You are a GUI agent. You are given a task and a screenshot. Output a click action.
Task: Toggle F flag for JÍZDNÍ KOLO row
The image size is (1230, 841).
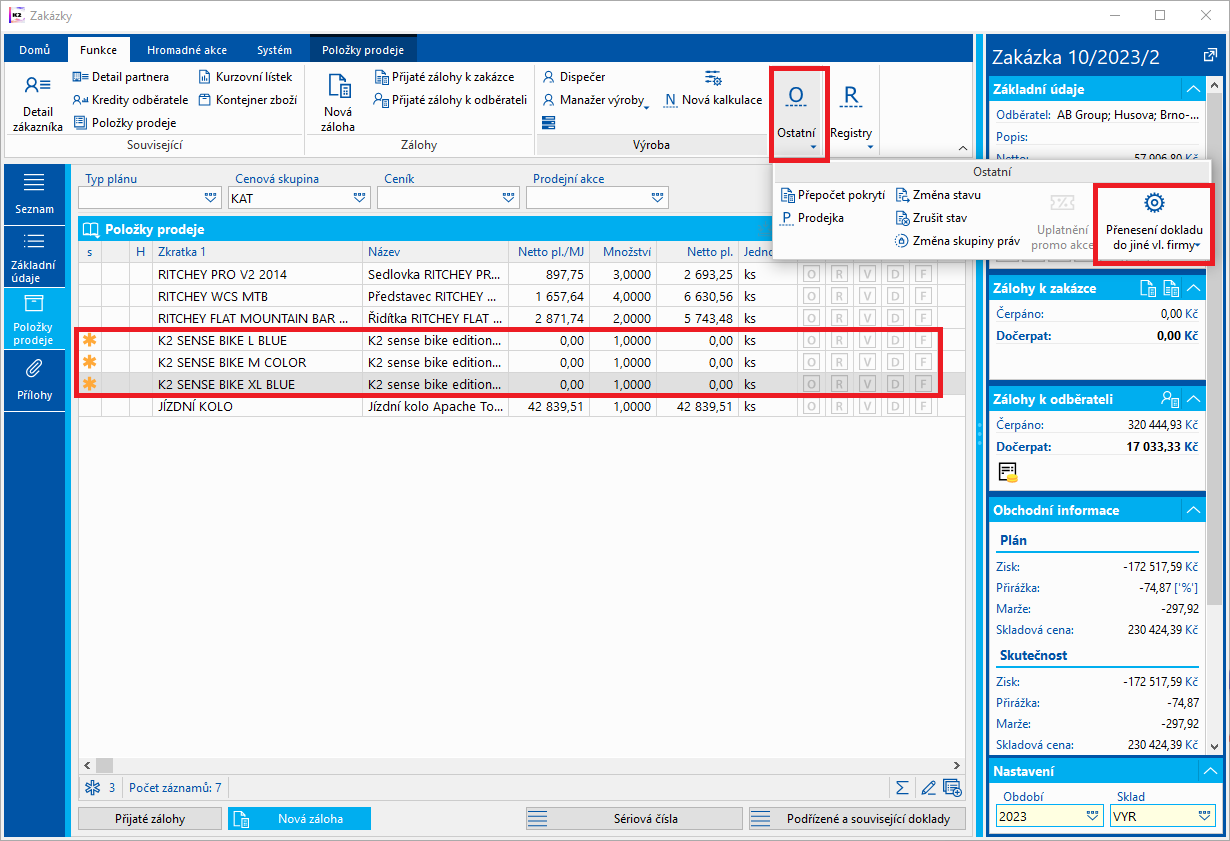click(x=924, y=407)
